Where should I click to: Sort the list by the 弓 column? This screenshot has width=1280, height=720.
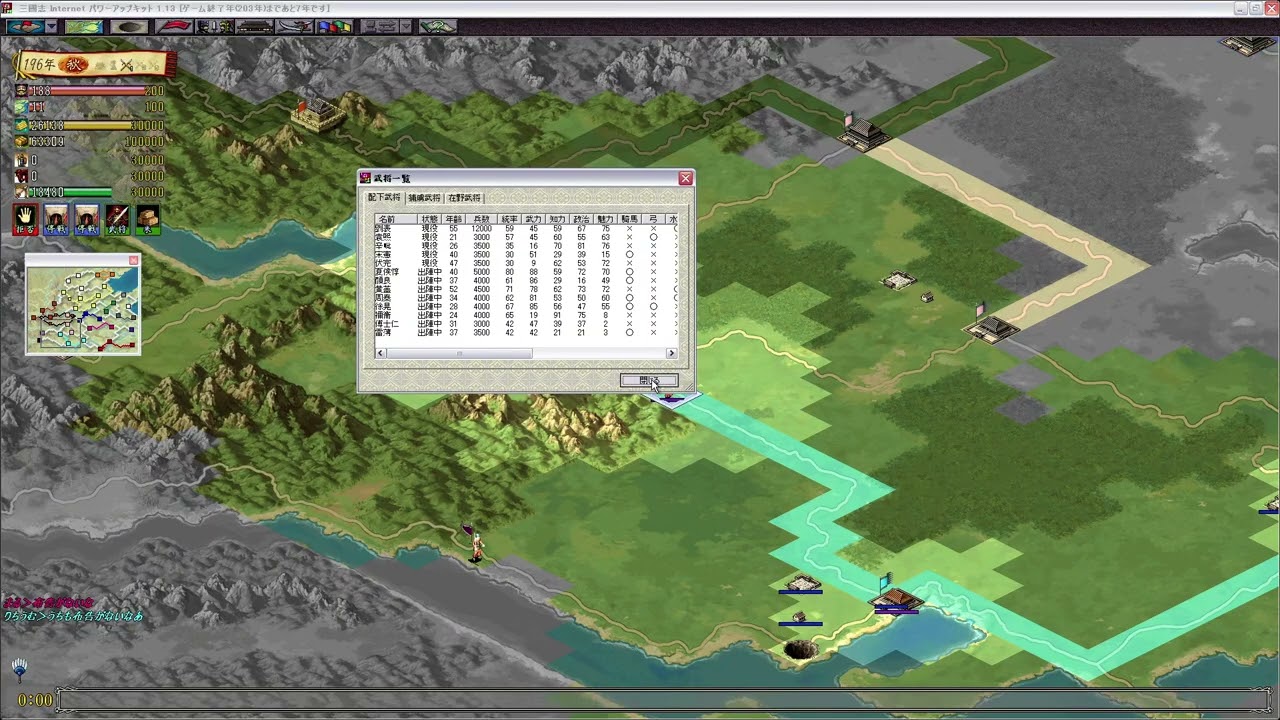(653, 219)
